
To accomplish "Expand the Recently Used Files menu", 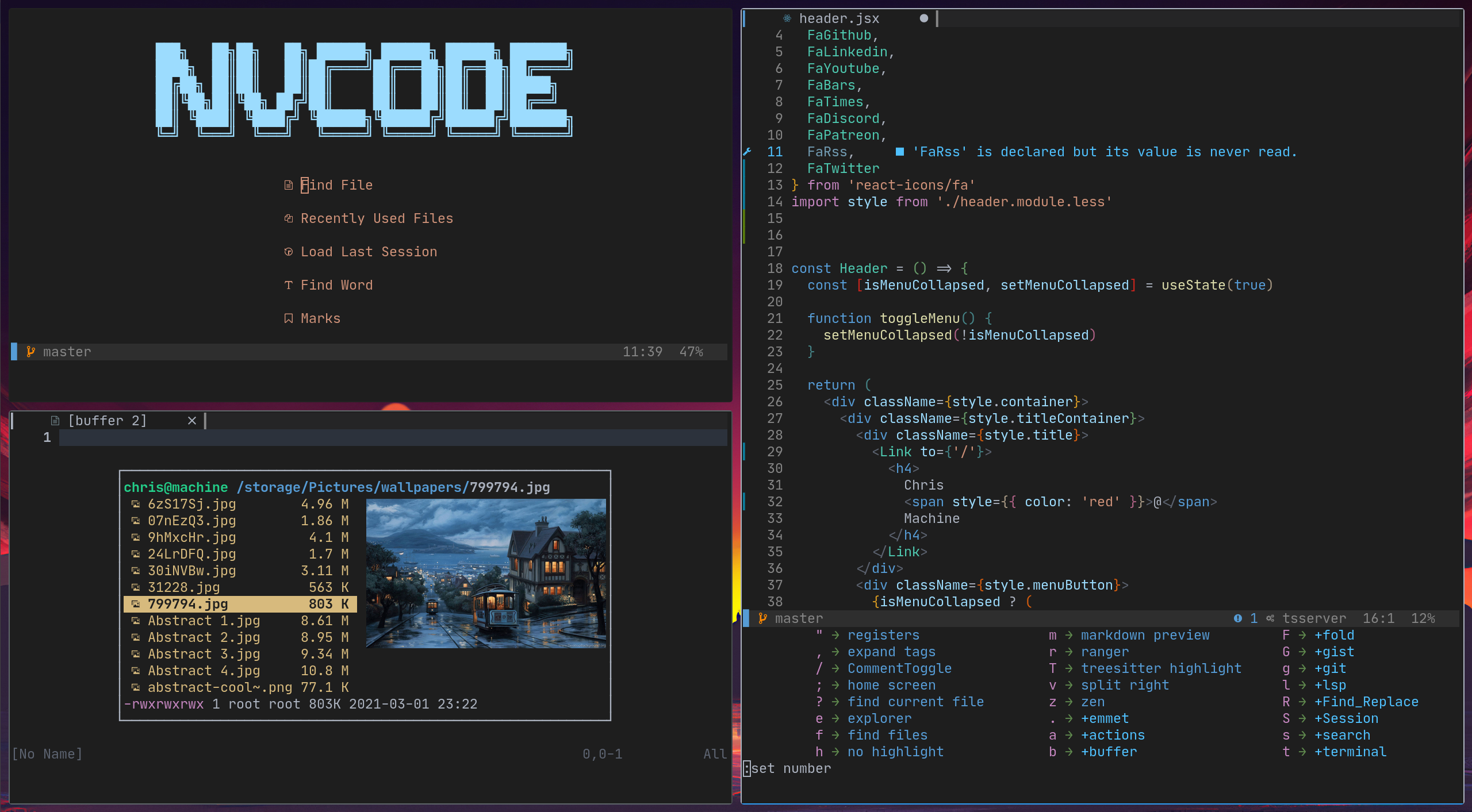I will pos(377,217).
